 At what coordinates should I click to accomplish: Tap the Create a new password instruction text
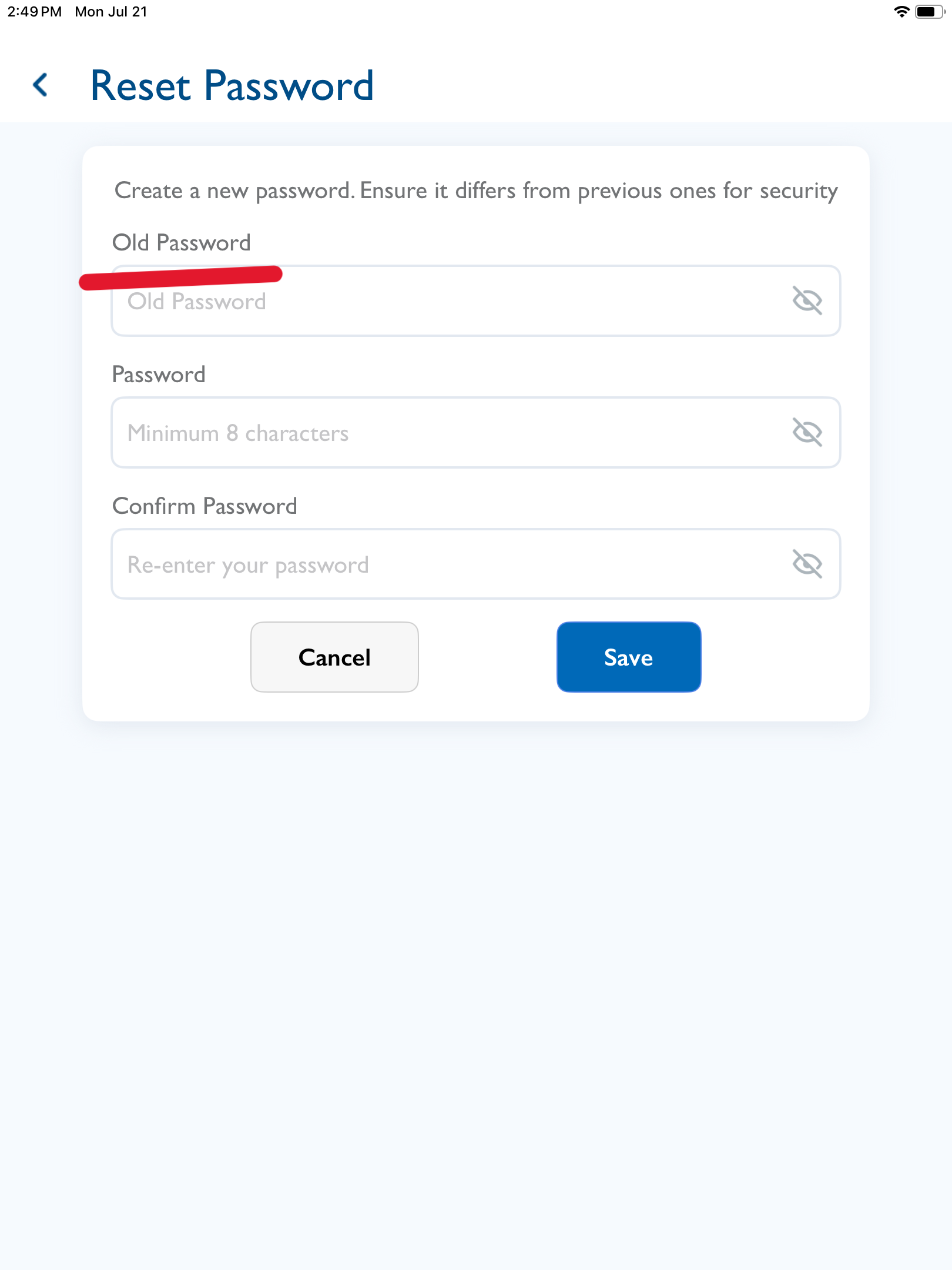pyautogui.click(x=476, y=191)
